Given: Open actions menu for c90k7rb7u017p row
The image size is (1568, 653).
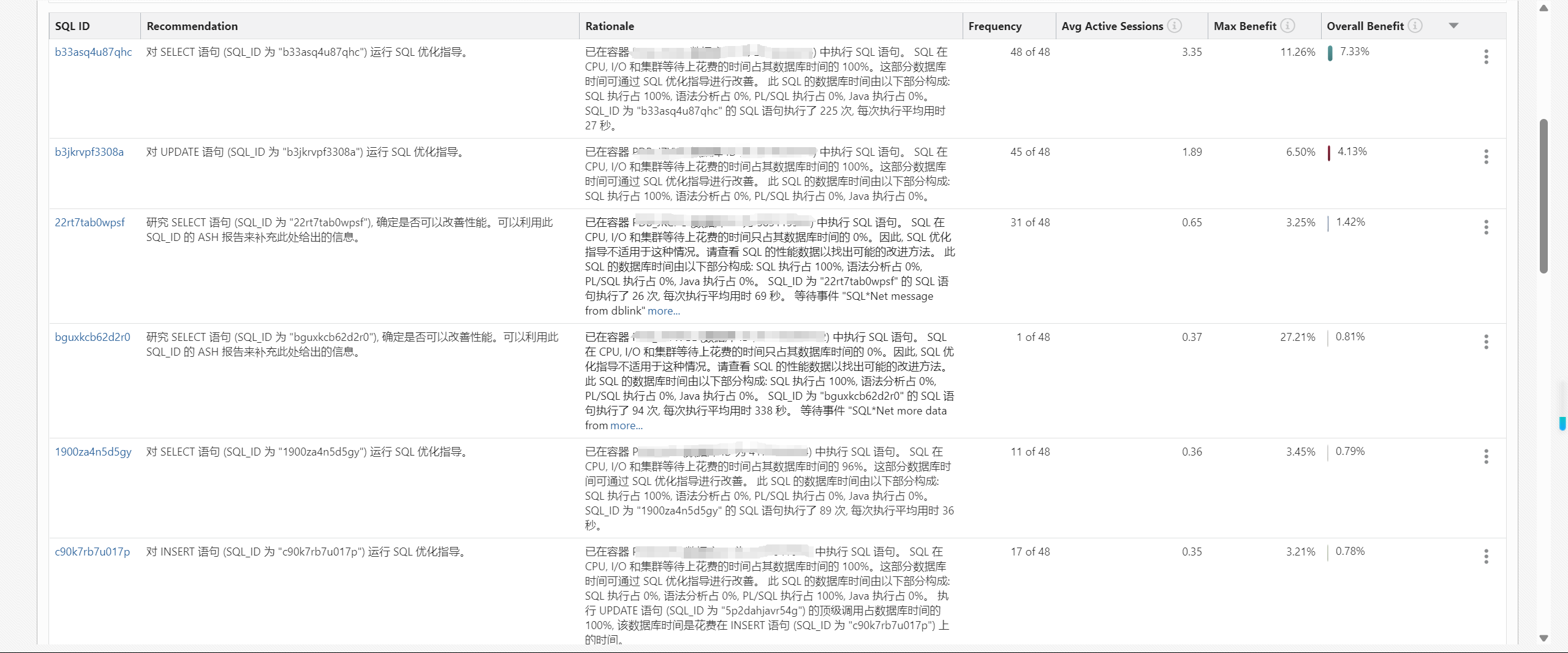Looking at the screenshot, I should pos(1486,557).
